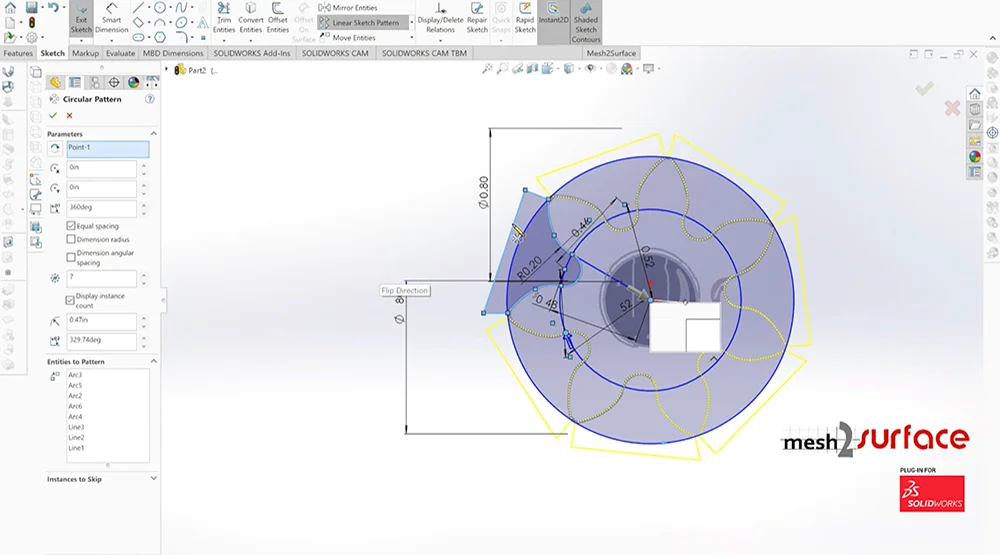The height and width of the screenshot is (555, 1000).
Task: Collapse the Parameters section
Action: [x=154, y=134]
